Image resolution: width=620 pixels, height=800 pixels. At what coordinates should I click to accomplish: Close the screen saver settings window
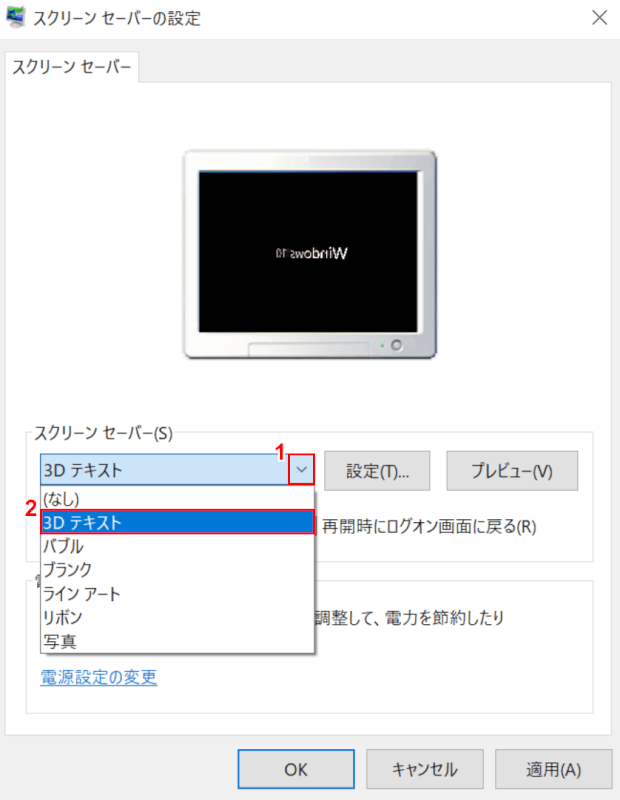click(x=599, y=18)
